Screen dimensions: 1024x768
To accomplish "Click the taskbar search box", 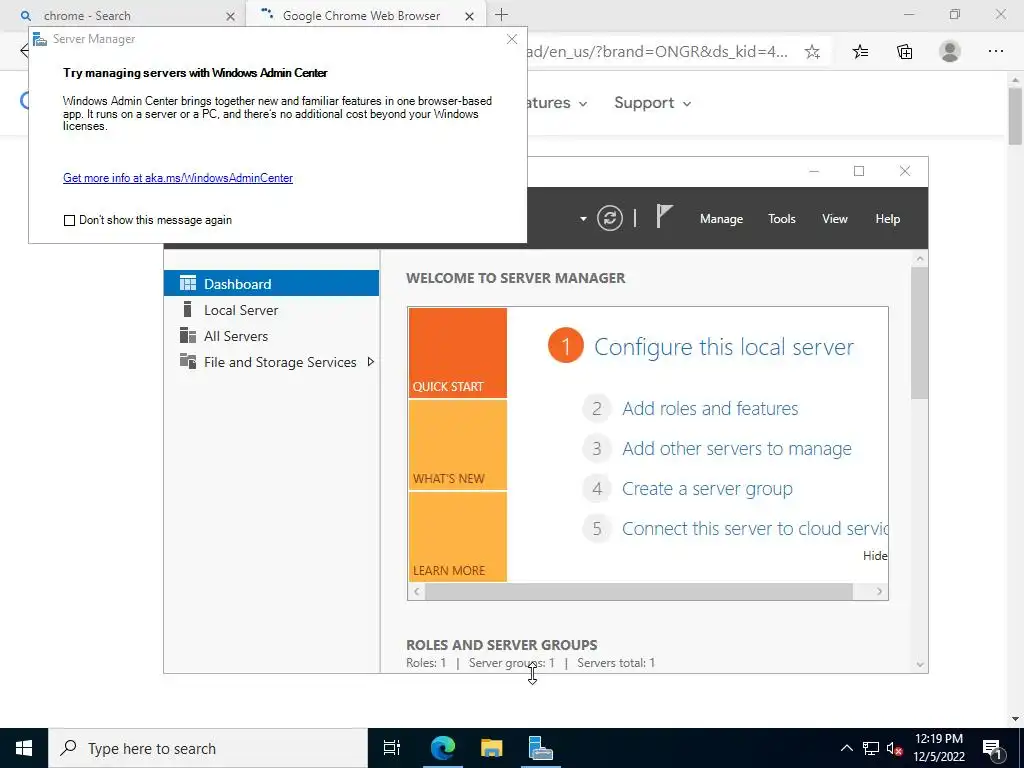I will tap(208, 748).
